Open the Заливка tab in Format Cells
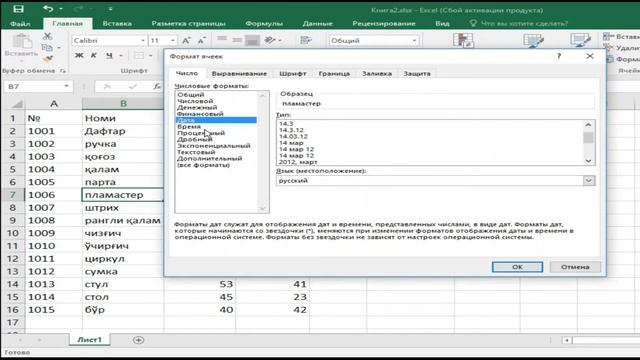The width and height of the screenshot is (640, 360). [x=377, y=73]
